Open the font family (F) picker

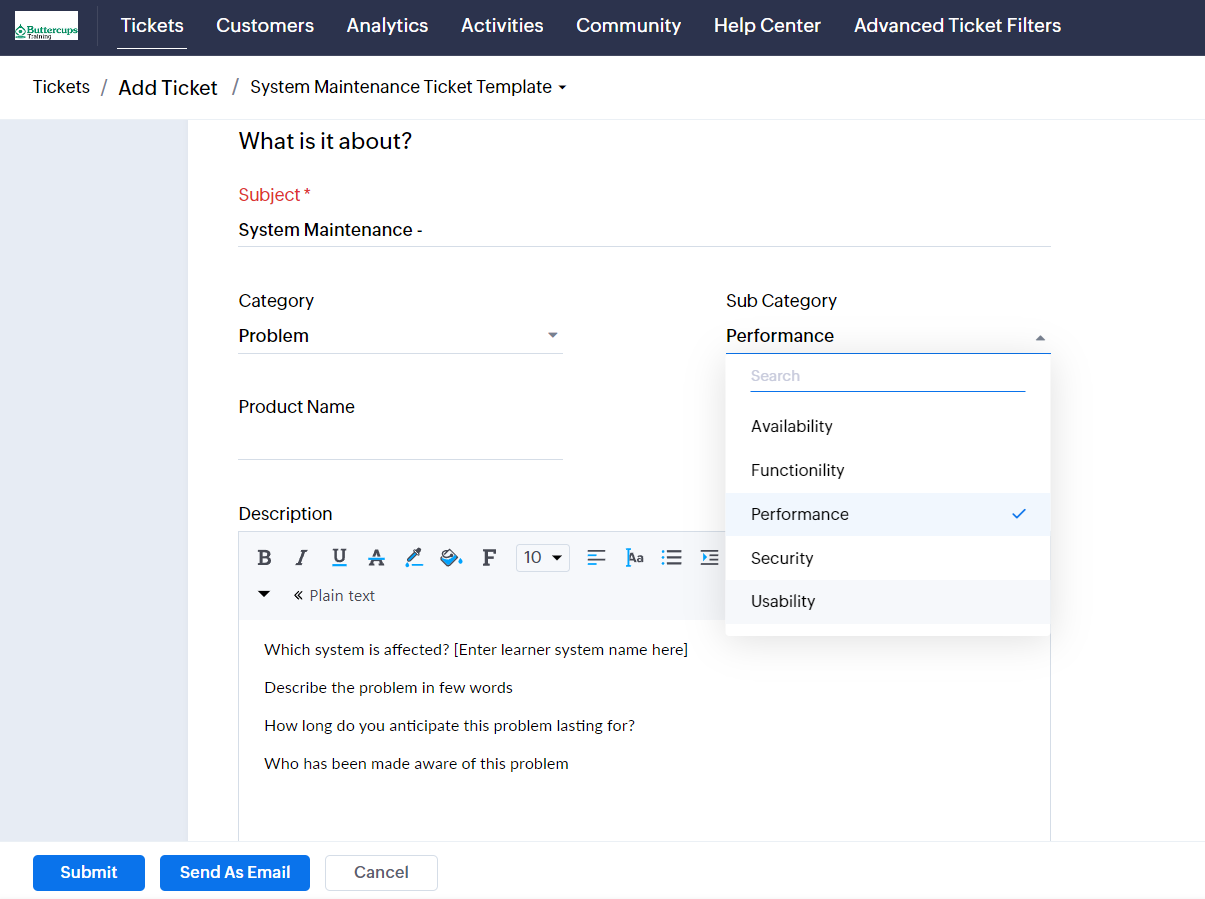[x=489, y=558]
